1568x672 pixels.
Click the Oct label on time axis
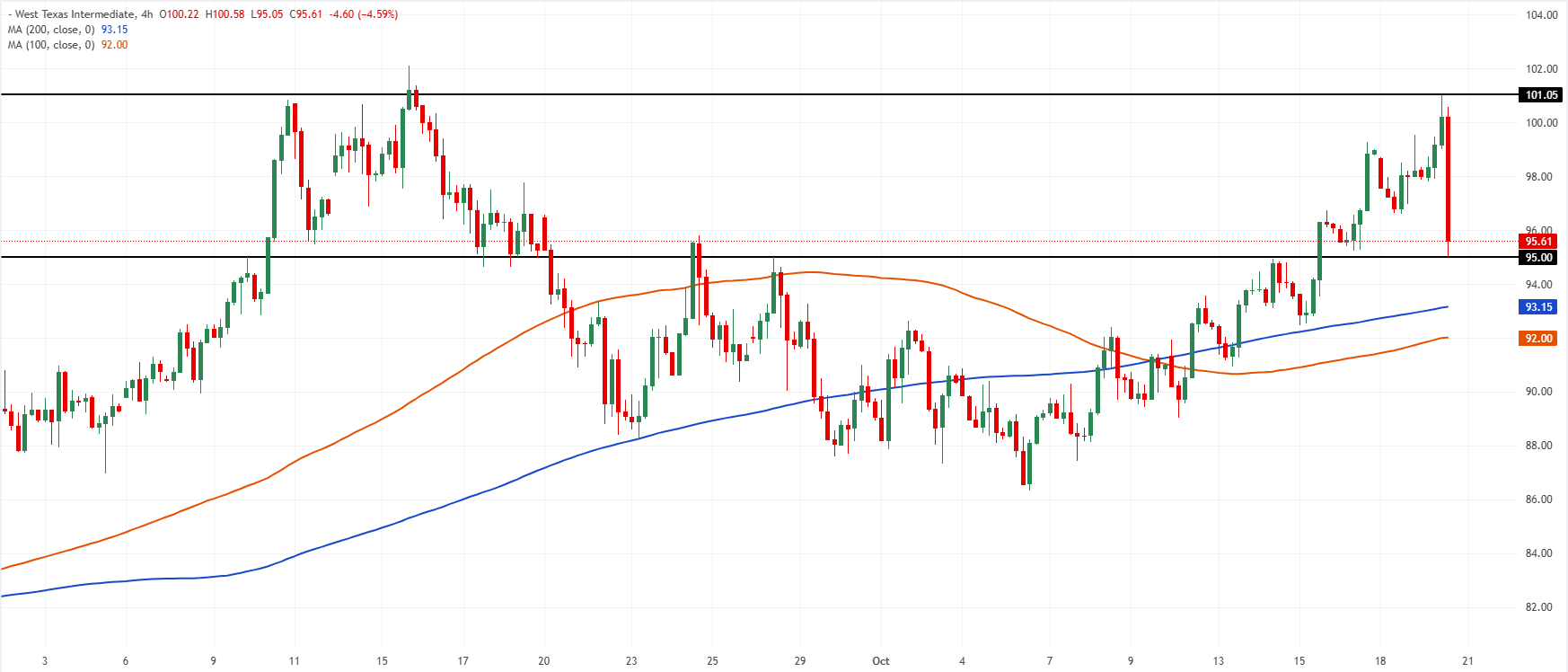tap(881, 661)
